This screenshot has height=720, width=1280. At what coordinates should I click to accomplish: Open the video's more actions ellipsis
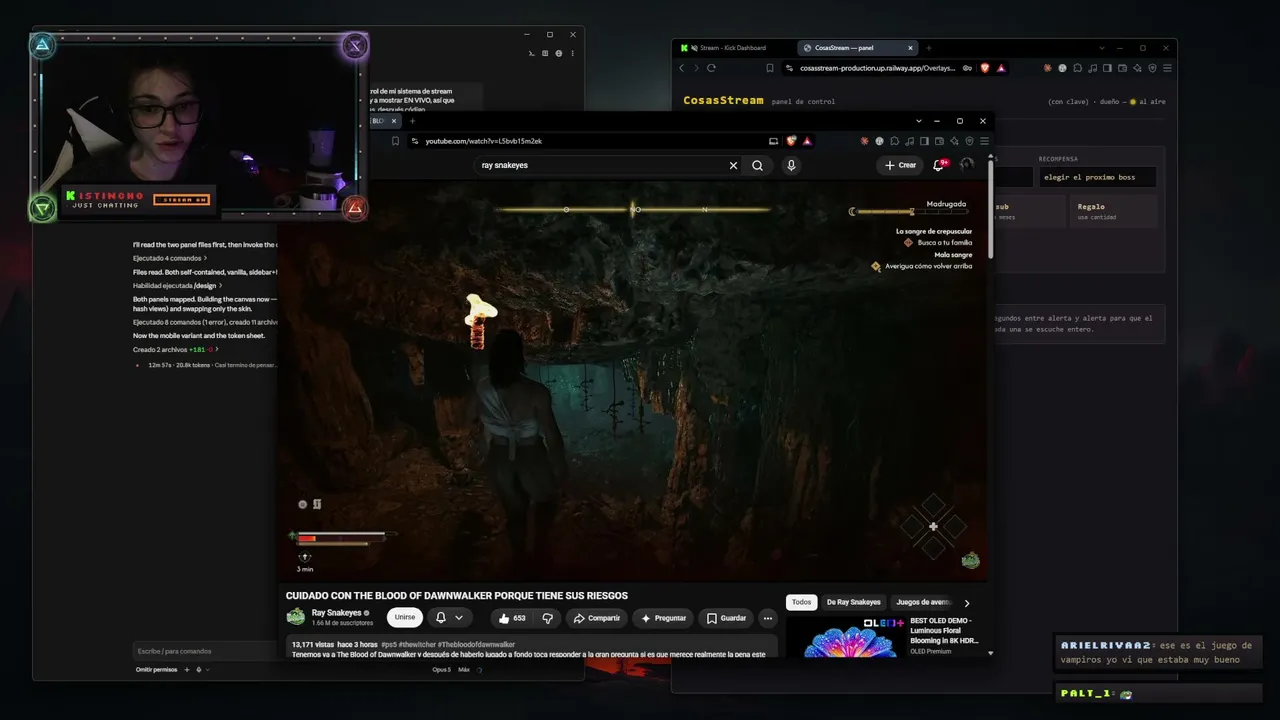(767, 618)
